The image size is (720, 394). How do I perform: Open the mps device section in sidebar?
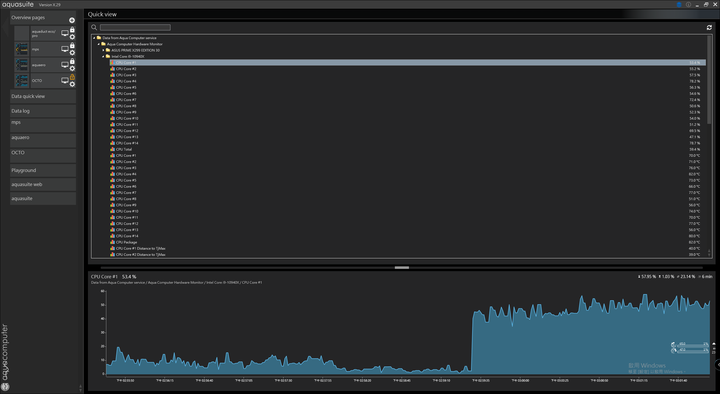[x=43, y=125]
